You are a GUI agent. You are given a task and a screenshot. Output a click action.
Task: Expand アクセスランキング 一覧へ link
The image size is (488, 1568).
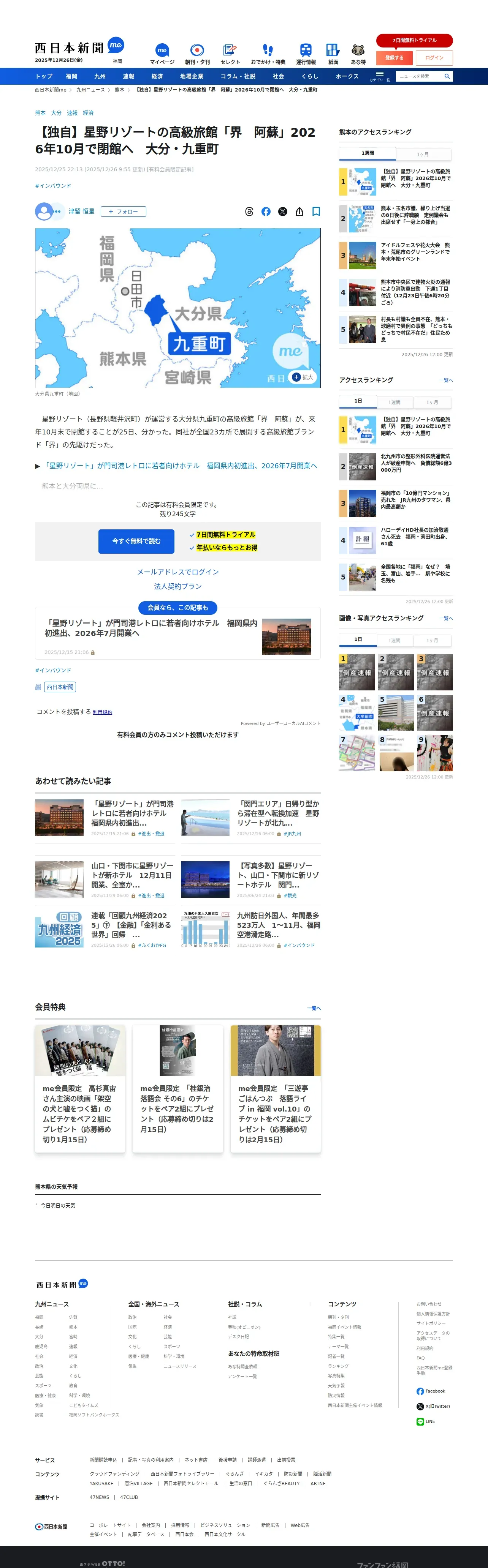point(446,380)
